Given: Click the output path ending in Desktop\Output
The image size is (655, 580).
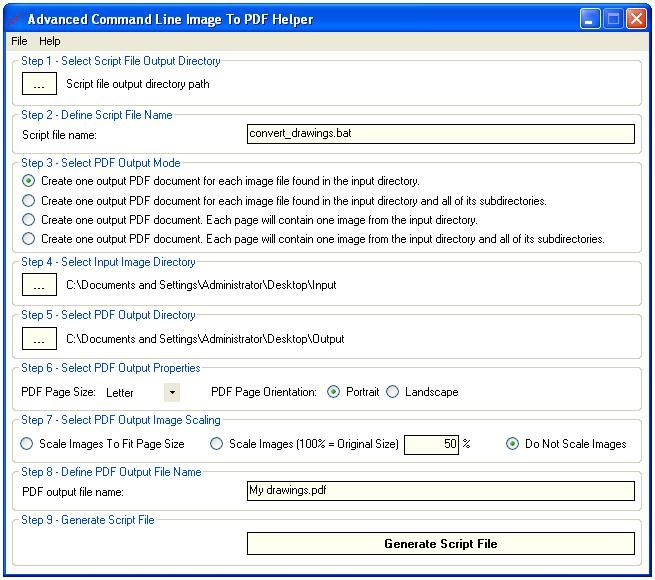Looking at the screenshot, I should coord(205,339).
